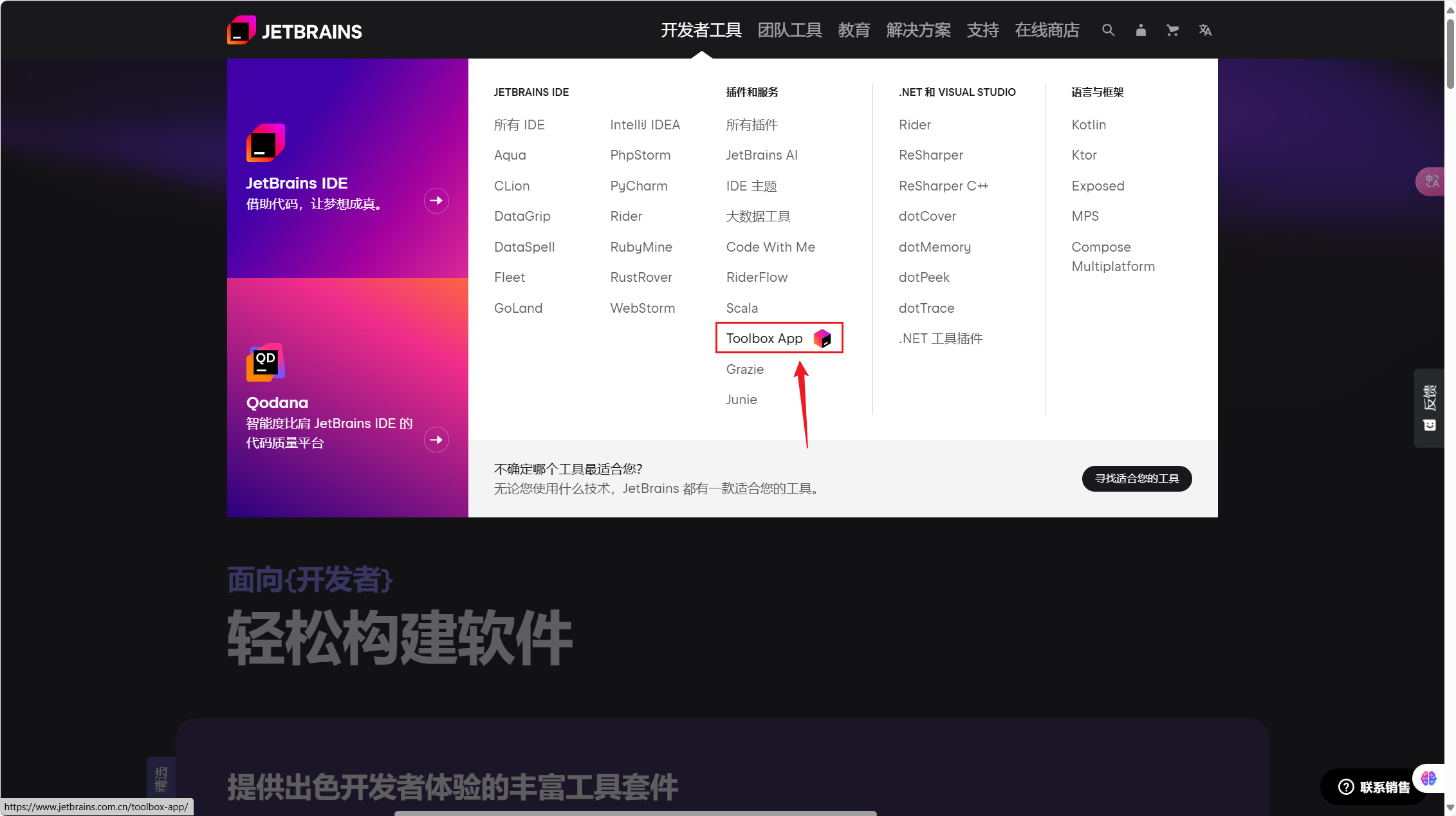Open the 解决方案 menu

919,30
